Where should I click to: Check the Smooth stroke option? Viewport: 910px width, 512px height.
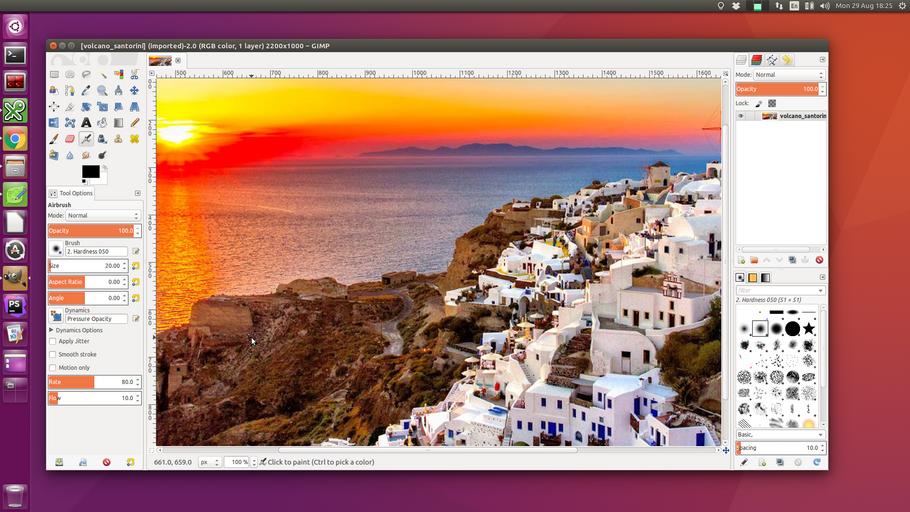point(53,354)
